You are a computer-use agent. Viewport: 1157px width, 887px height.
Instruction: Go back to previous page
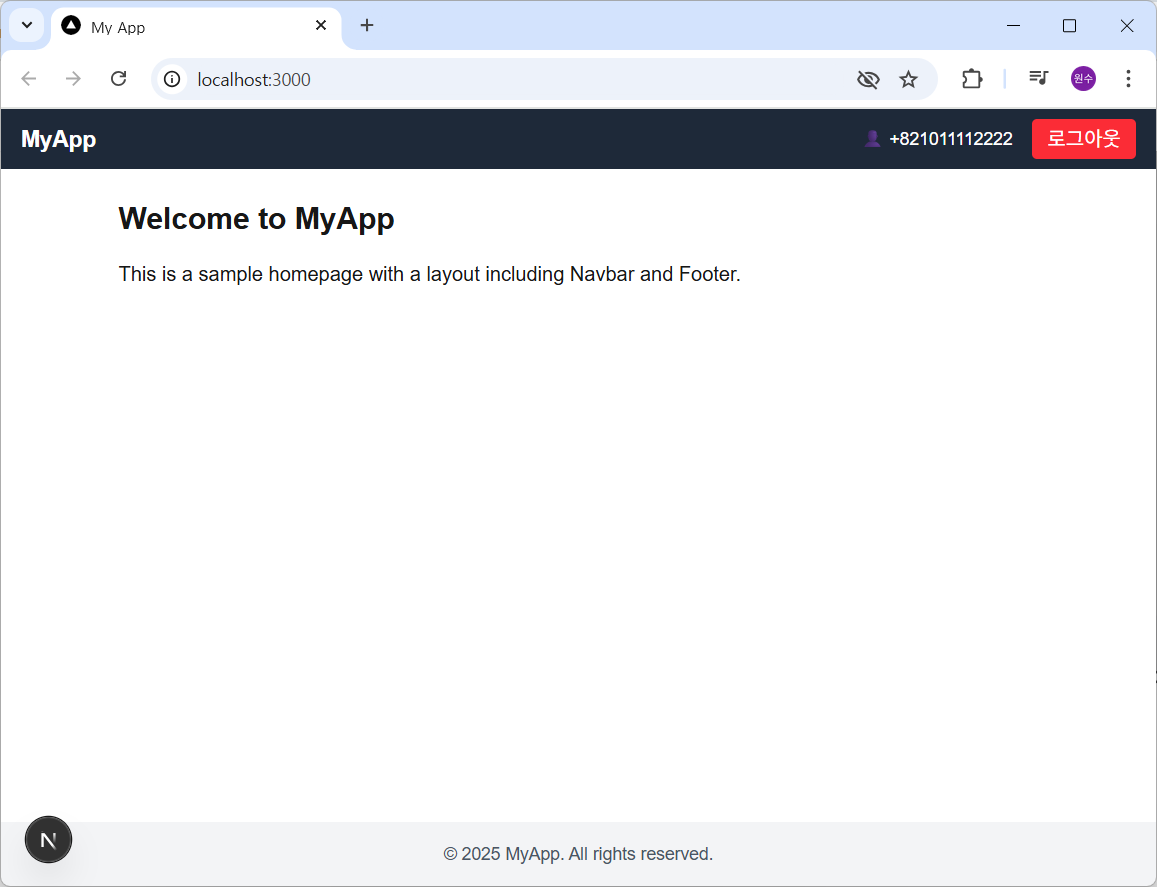29,79
